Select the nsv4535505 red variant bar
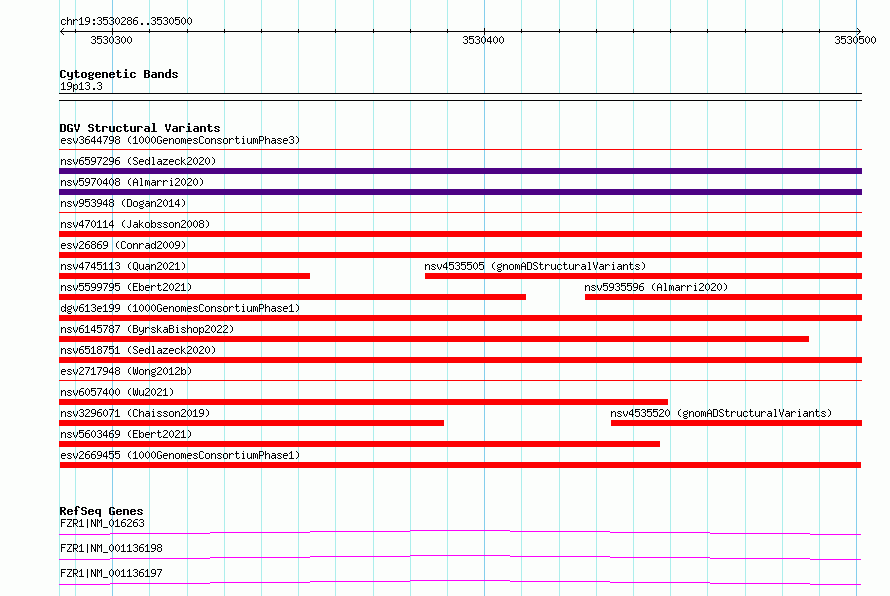Image resolution: width=890 pixels, height=596 pixels. click(643, 276)
